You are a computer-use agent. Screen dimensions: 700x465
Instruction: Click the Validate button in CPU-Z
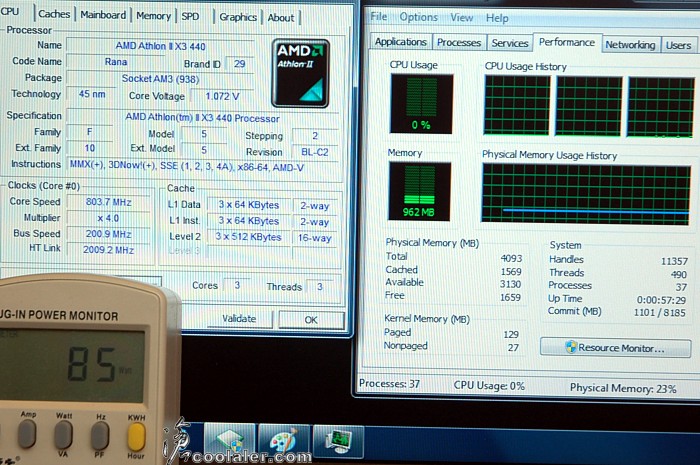pos(240,319)
